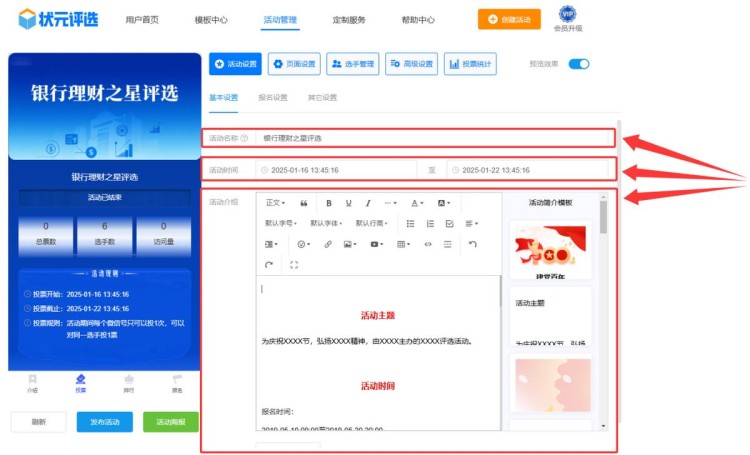Open 模板中心 in the top navigation

tap(211, 19)
